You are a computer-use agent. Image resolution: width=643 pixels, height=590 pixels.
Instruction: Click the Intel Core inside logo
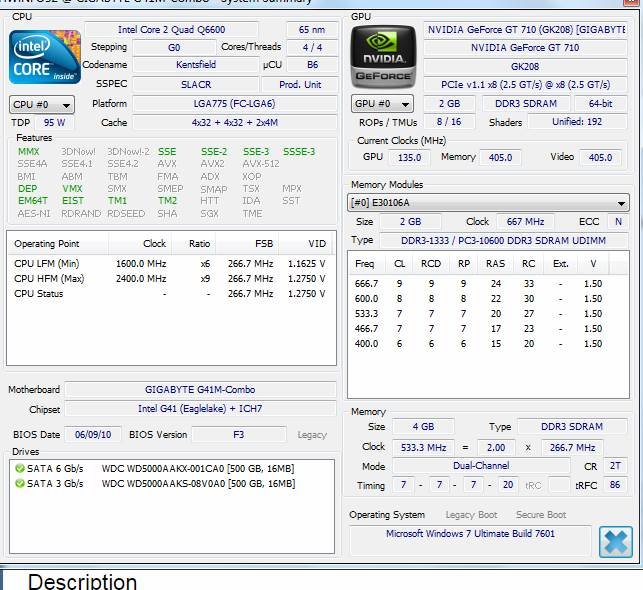(45, 57)
